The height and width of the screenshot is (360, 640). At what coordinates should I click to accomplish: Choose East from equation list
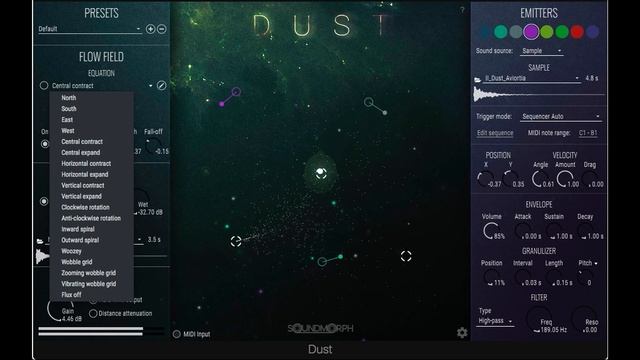(67, 120)
